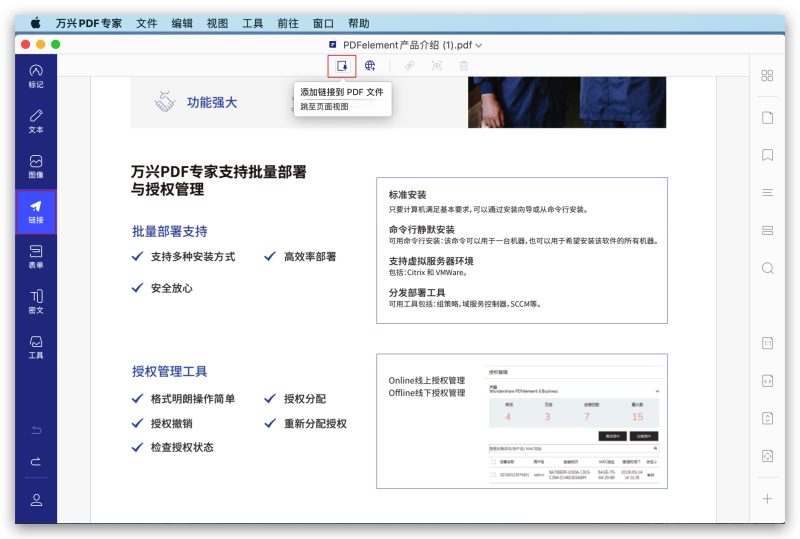The image size is (800, 539).
Task: Open the 文件 menu
Action: (x=146, y=23)
